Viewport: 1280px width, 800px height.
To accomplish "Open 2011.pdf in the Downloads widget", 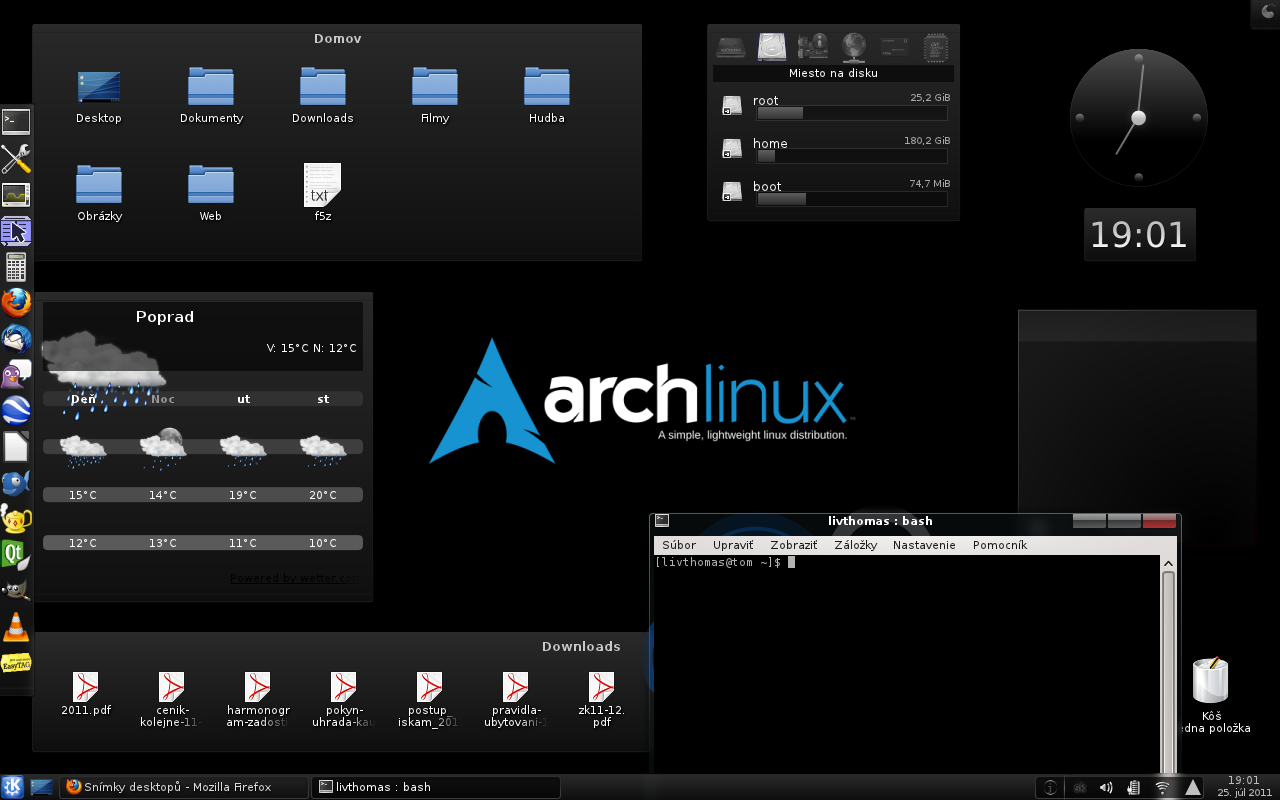I will 86,694.
